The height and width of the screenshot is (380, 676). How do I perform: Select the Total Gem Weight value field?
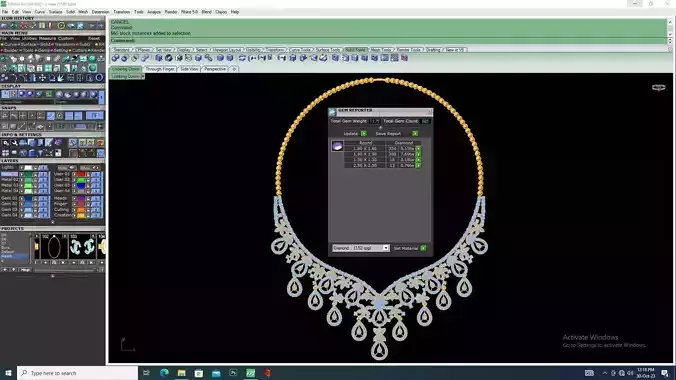374,122
